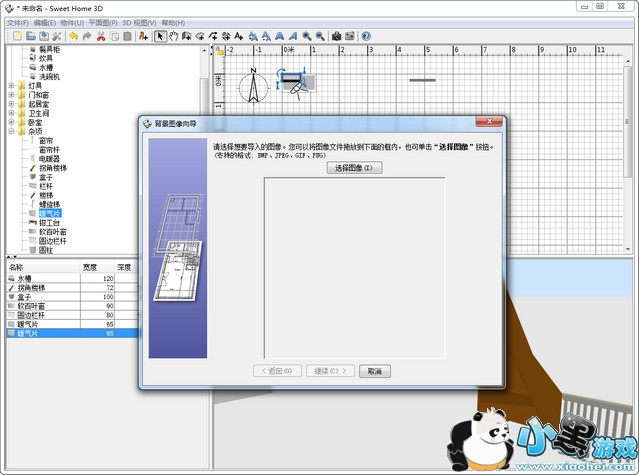This screenshot has width=639, height=475.
Task: Click the Add furniture to home icon
Action: 143,37
